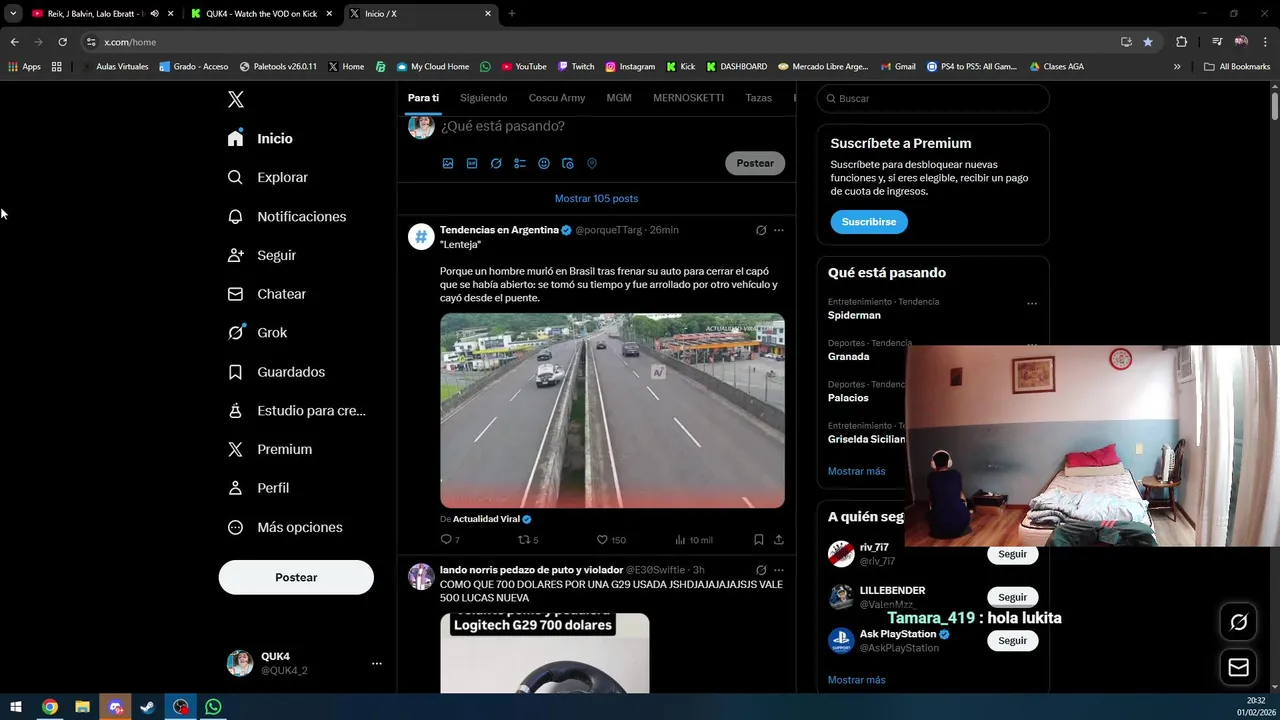The width and height of the screenshot is (1280, 720).
Task: Switch to Coscu Army tab
Action: pyautogui.click(x=557, y=98)
